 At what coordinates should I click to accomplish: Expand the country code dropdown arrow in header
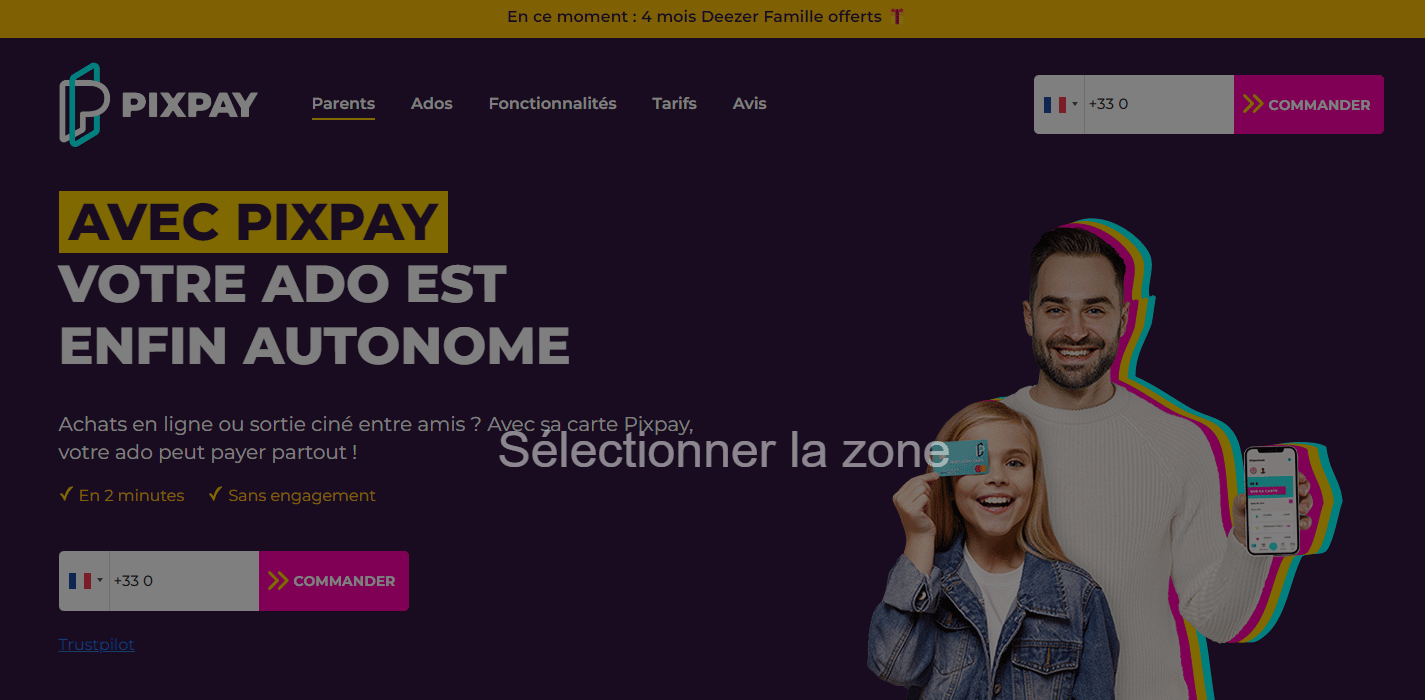pyautogui.click(x=1075, y=104)
